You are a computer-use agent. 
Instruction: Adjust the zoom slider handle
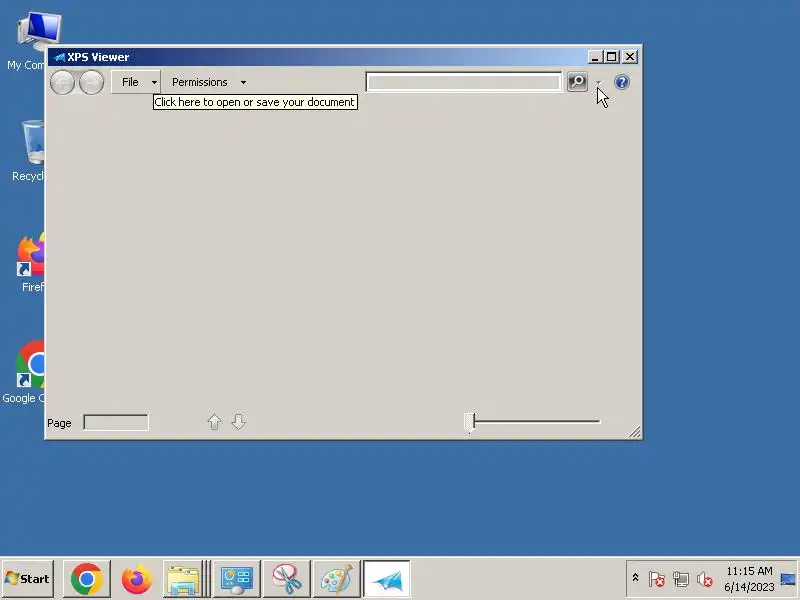click(470, 422)
